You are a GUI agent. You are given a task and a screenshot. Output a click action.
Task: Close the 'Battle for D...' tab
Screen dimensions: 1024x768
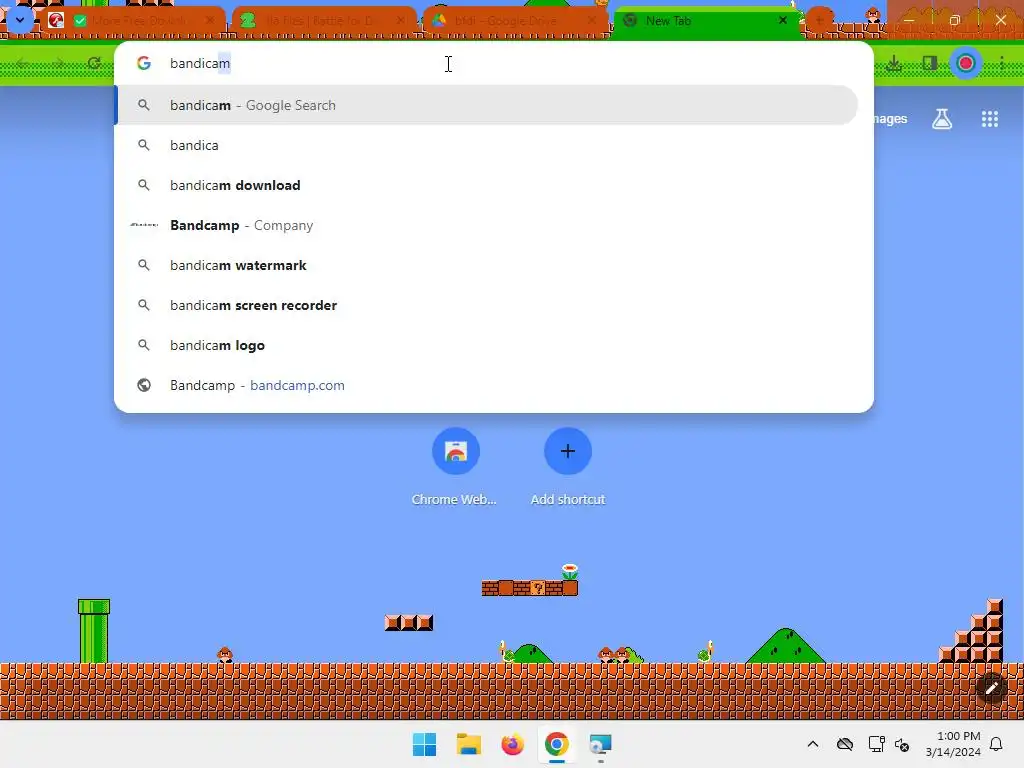coord(400,21)
